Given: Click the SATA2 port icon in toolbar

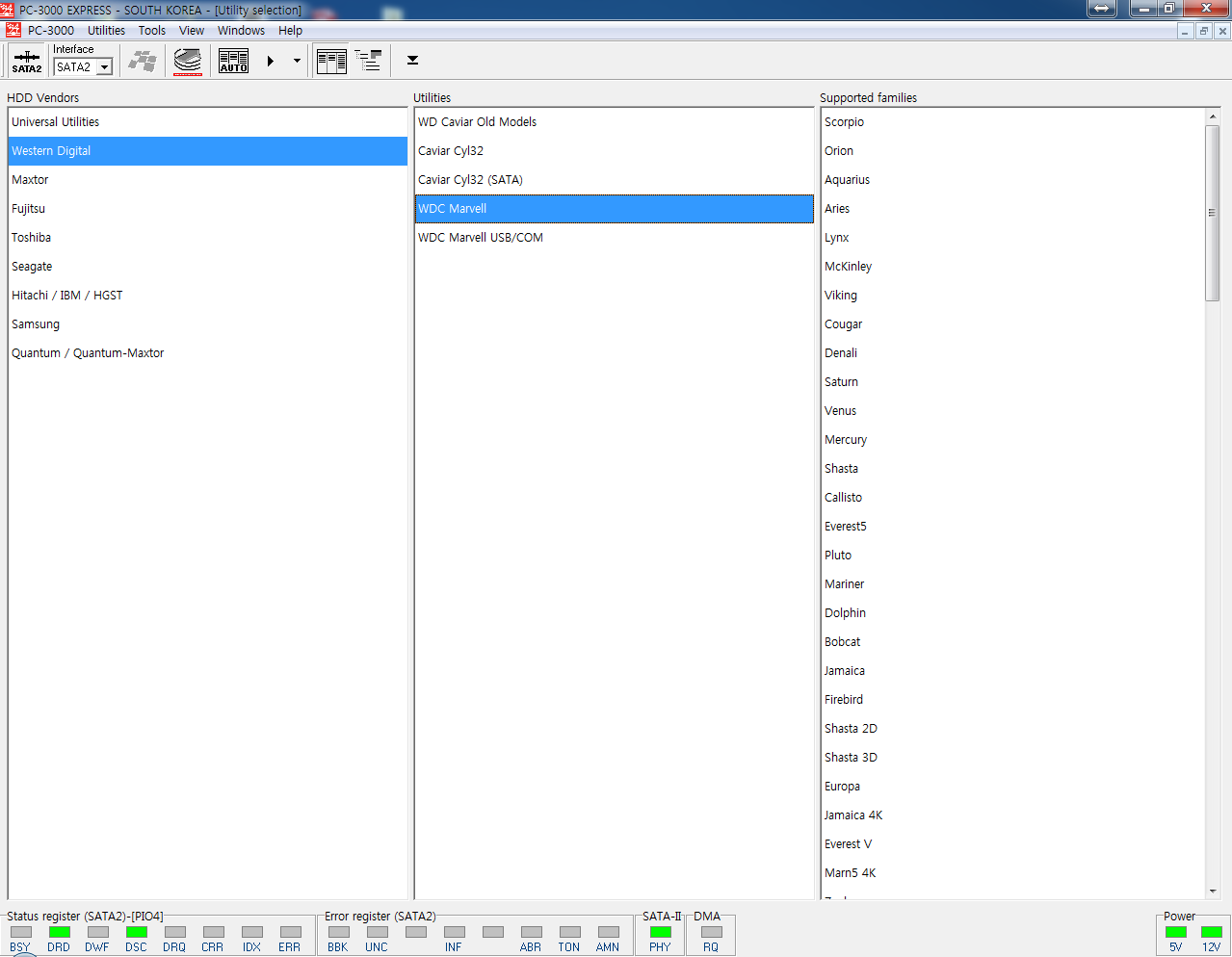Looking at the screenshot, I should click(26, 61).
